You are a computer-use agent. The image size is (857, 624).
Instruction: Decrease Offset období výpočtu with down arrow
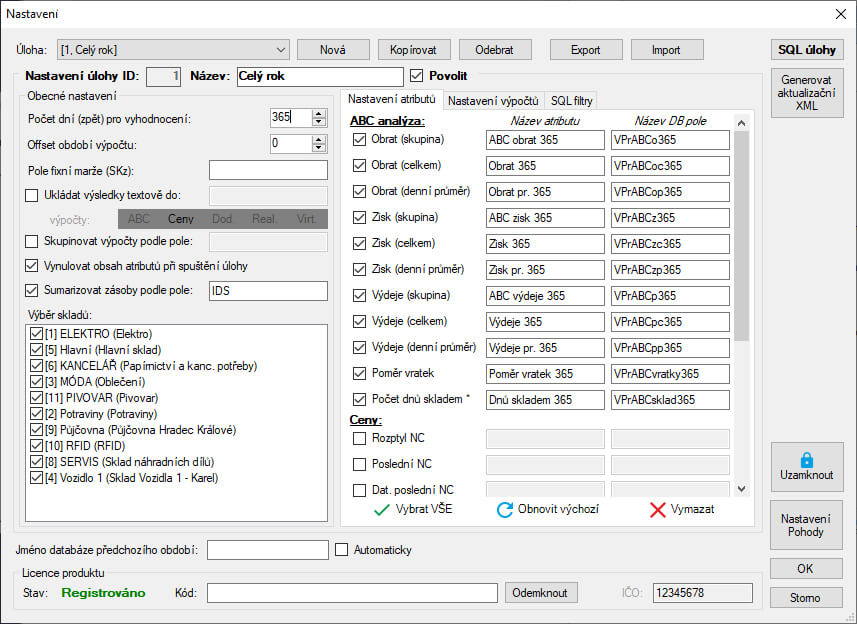coord(319,149)
